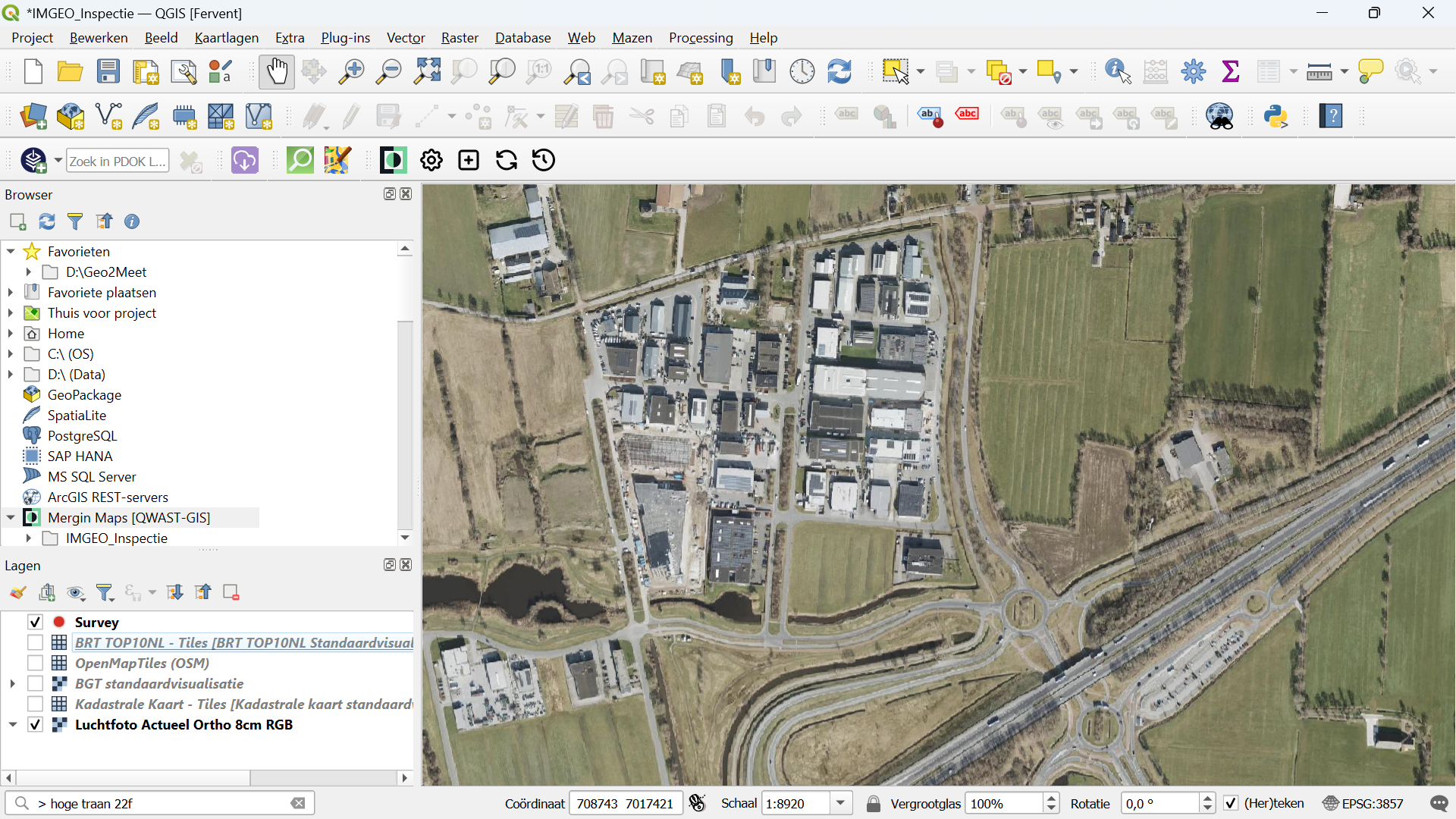Select the Pan Map hand tool
Image resolution: width=1456 pixels, height=819 pixels.
[x=276, y=72]
